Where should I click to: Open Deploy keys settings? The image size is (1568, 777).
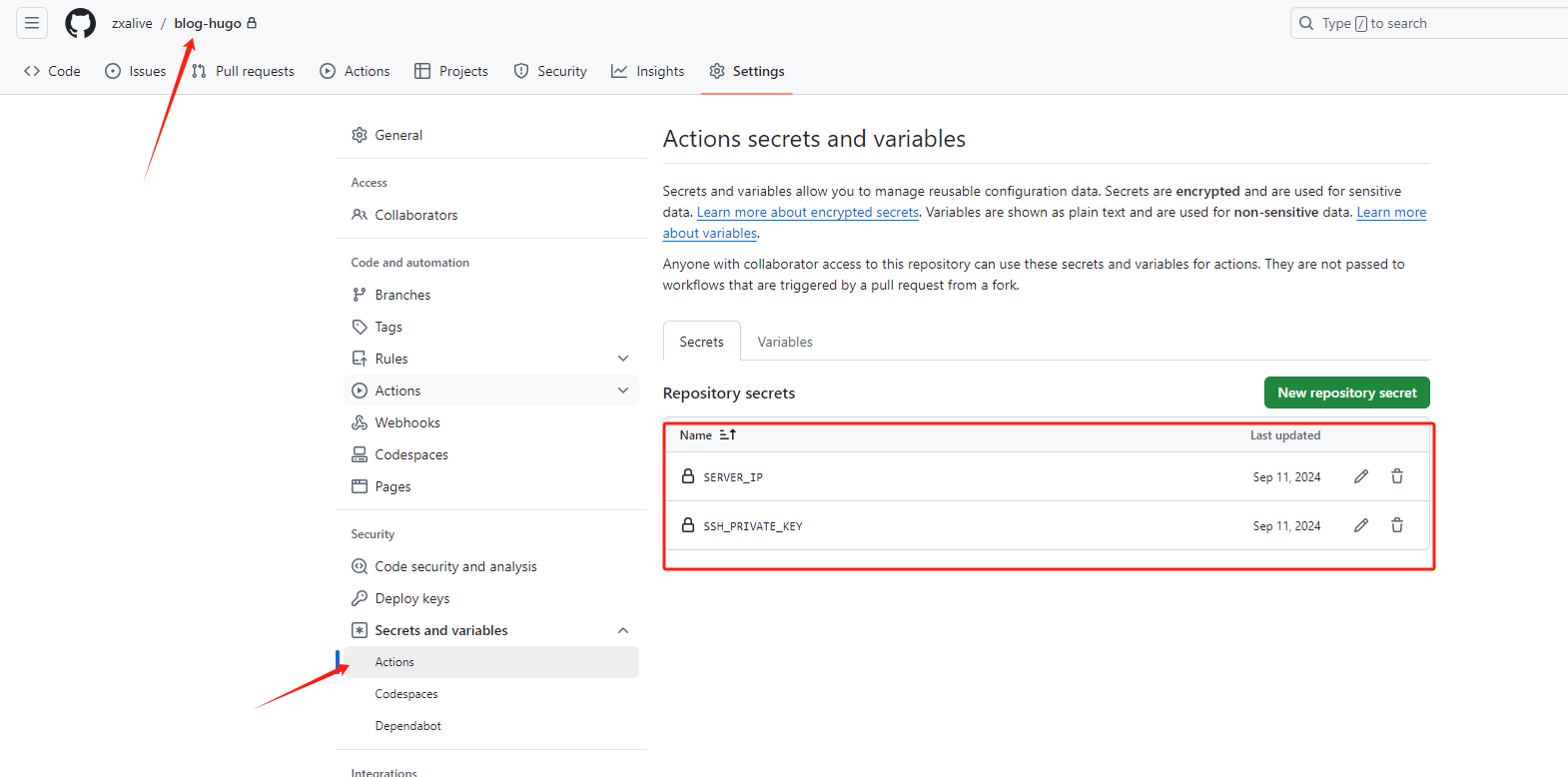(411, 598)
